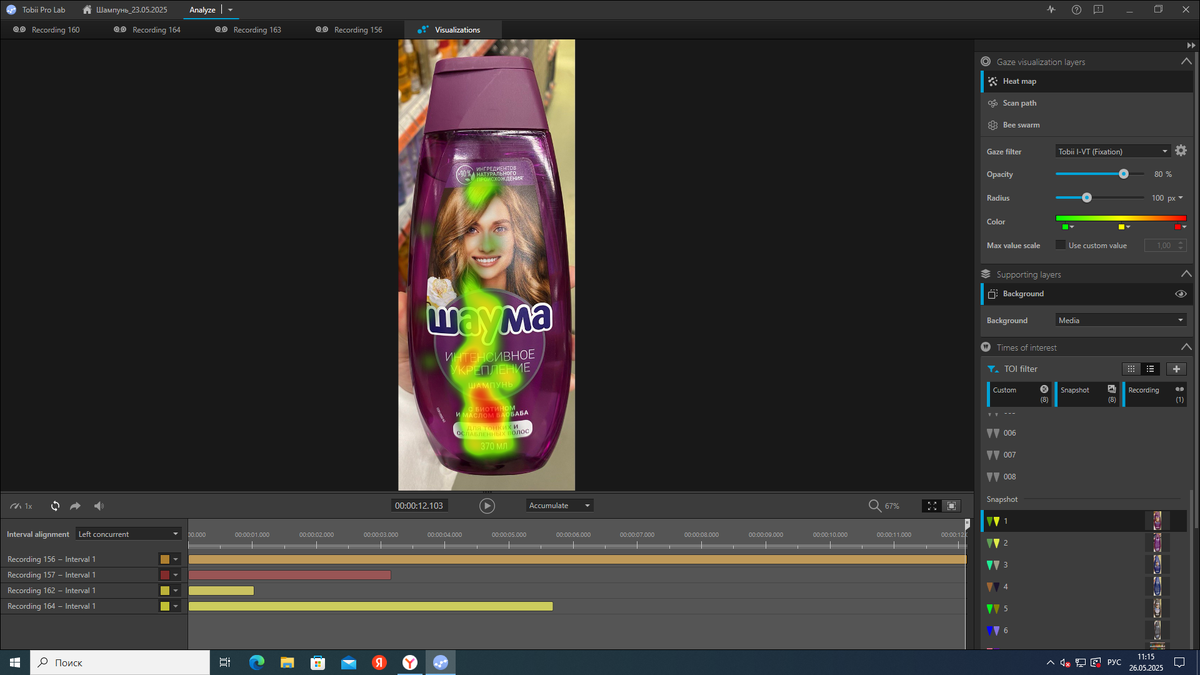Select the Heat map visualization layer

click(x=1086, y=81)
